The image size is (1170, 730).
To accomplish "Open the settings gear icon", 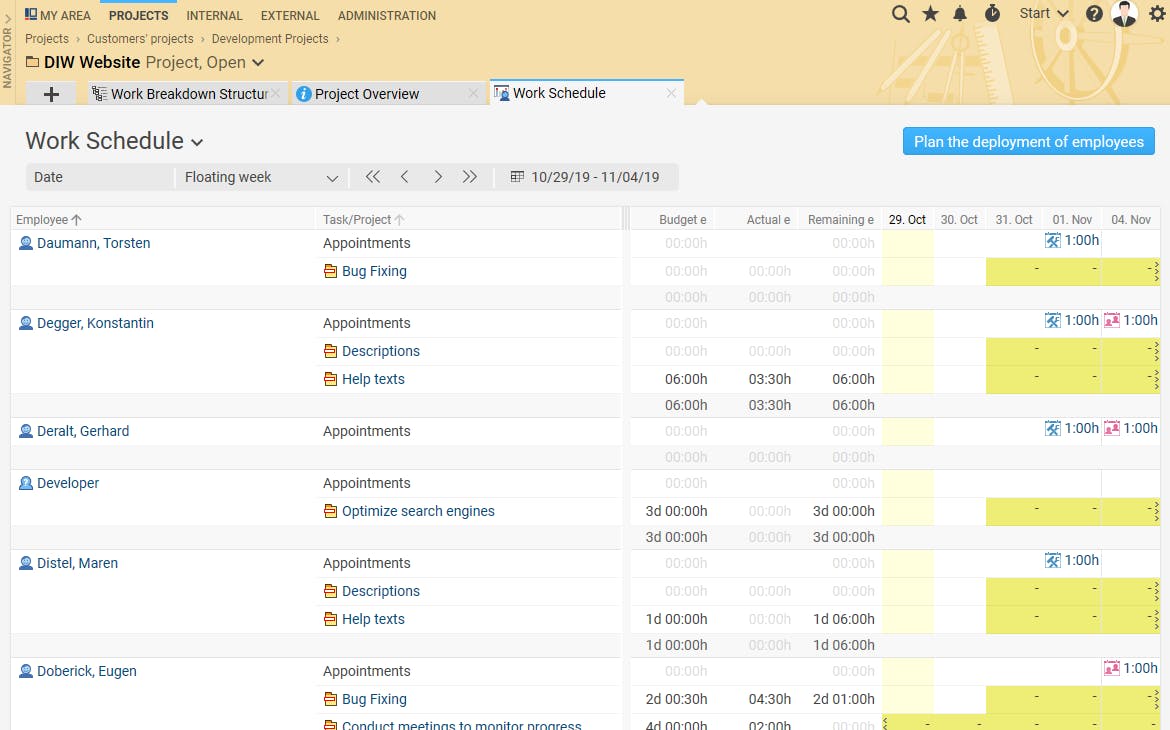I will point(1157,13).
